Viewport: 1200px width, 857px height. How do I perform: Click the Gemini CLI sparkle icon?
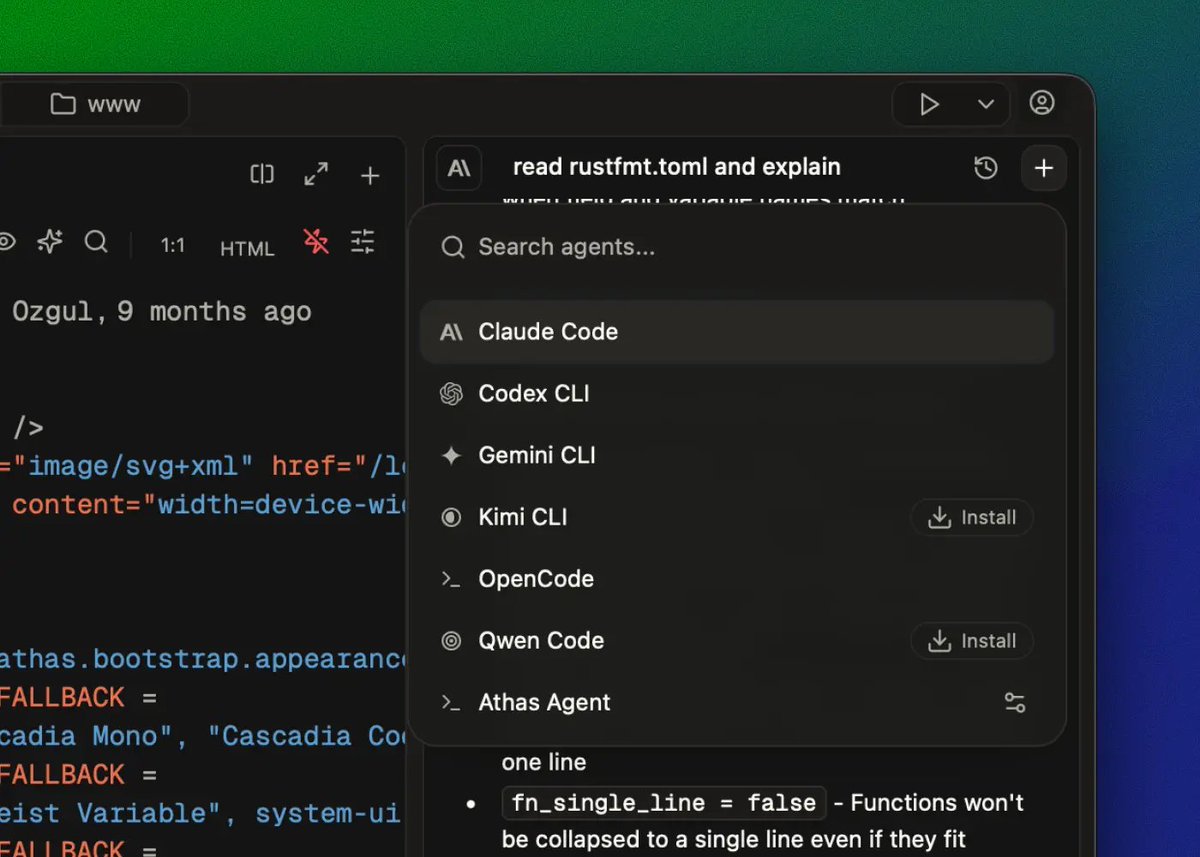(452, 456)
